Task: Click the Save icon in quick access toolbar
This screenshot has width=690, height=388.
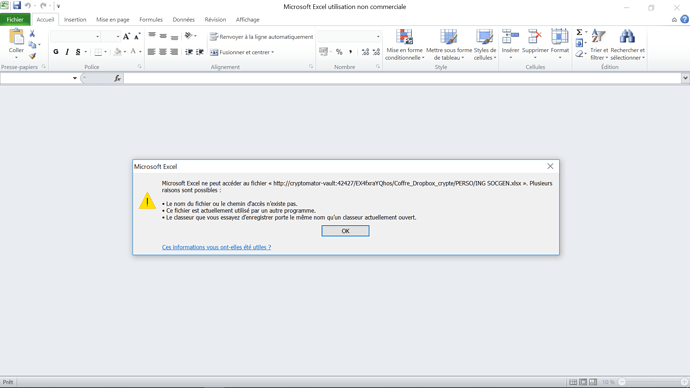Action: pos(17,6)
